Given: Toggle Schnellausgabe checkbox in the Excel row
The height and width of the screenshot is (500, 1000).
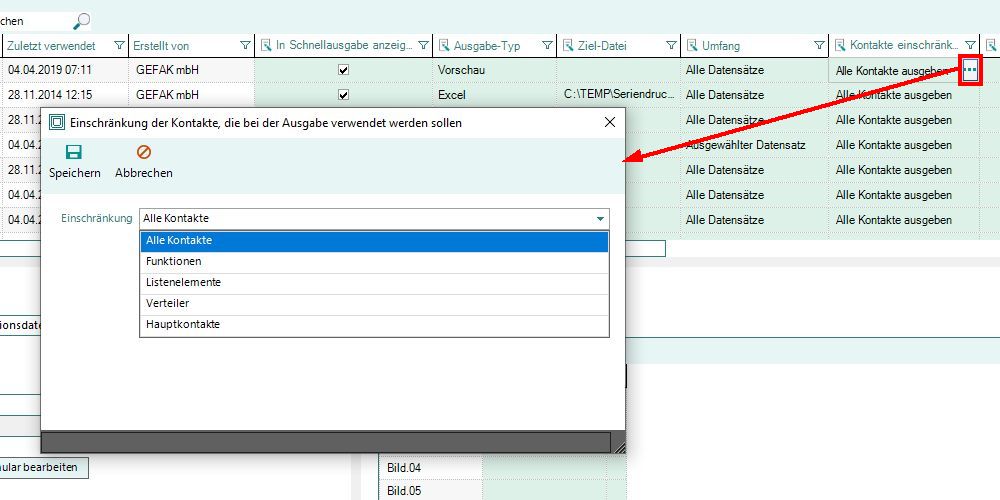Looking at the screenshot, I should point(343,95).
